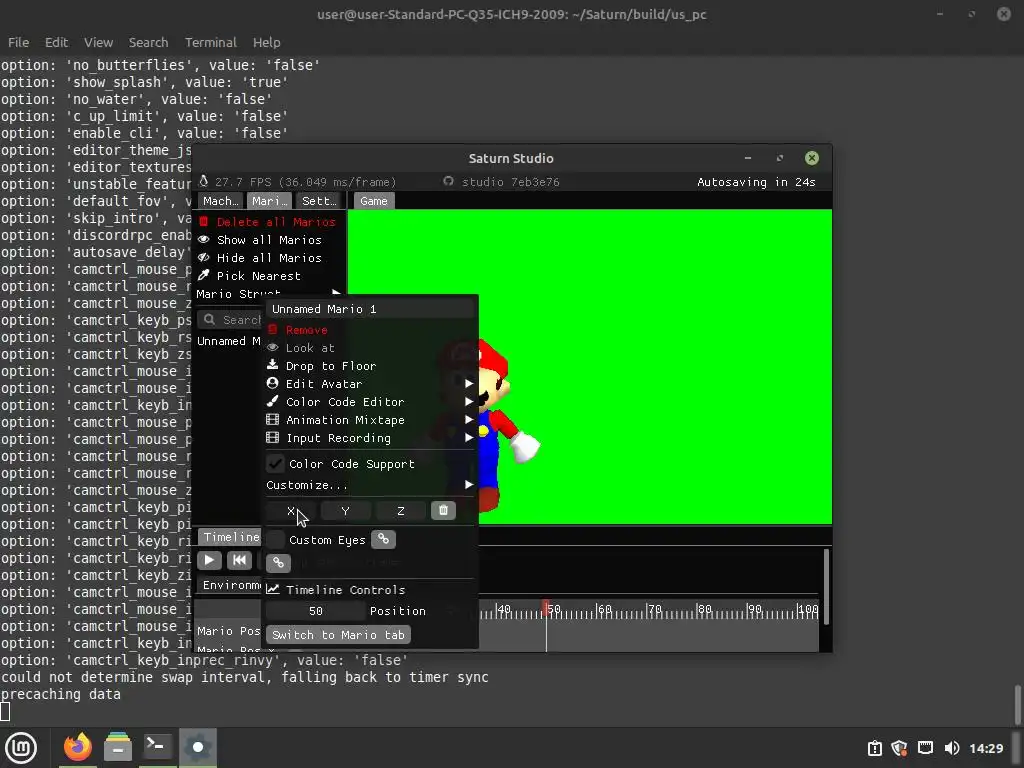Click the download icon next to Drop to Floor
This screenshot has height=768, width=1024.
[x=273, y=365]
